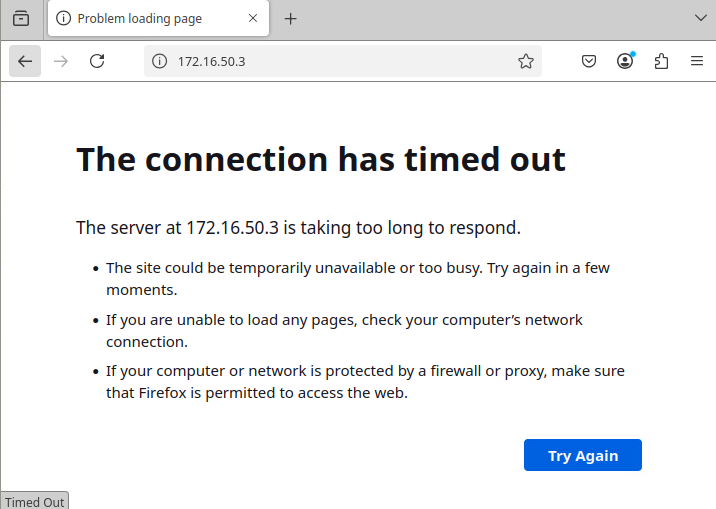Screen dimensions: 716x509
Task: Open the hamburger application menu
Action: [697, 61]
